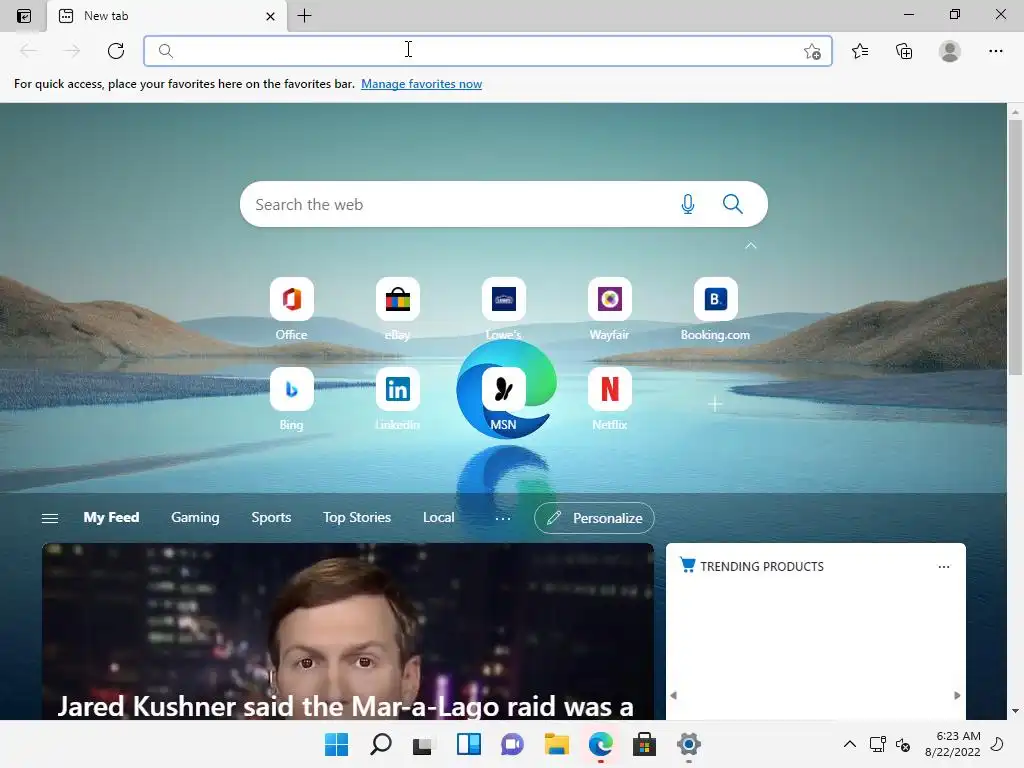
Task: Open the Bing quick link
Action: click(291, 399)
